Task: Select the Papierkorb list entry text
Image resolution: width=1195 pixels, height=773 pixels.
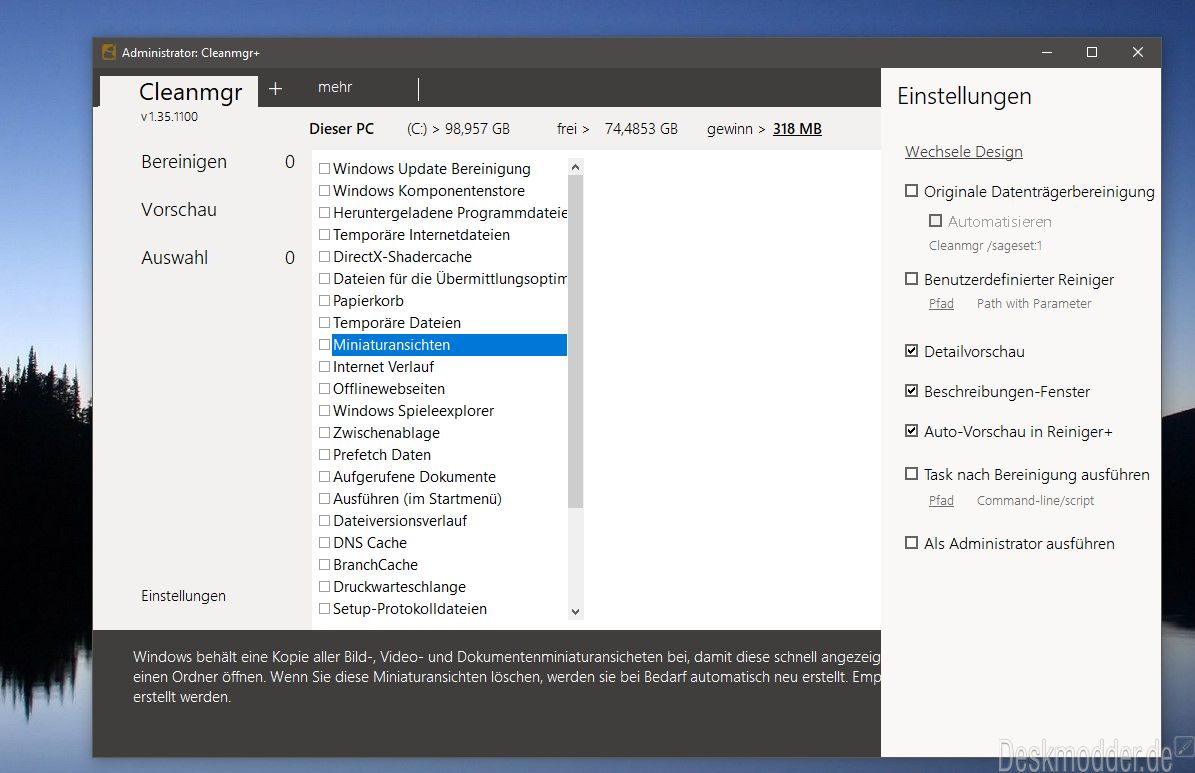Action: tap(368, 300)
